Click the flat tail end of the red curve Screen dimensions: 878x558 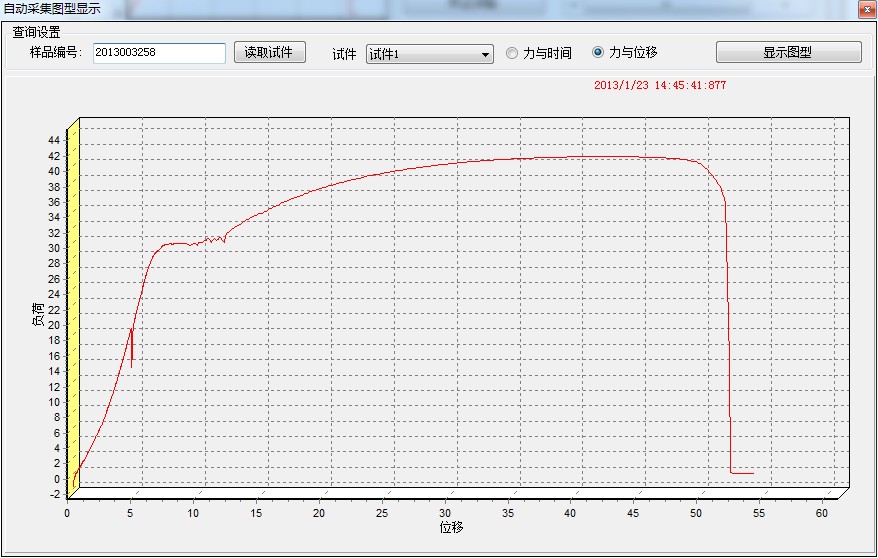[x=742, y=473]
